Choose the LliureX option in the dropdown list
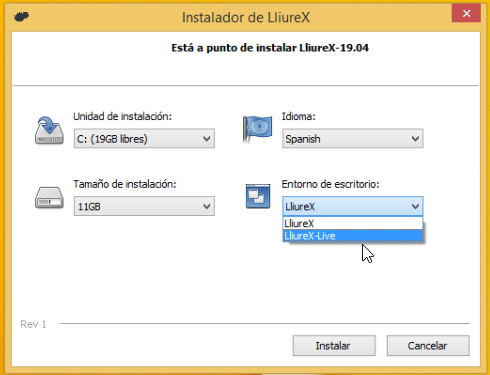Image resolution: width=490 pixels, height=375 pixels. pos(353,223)
